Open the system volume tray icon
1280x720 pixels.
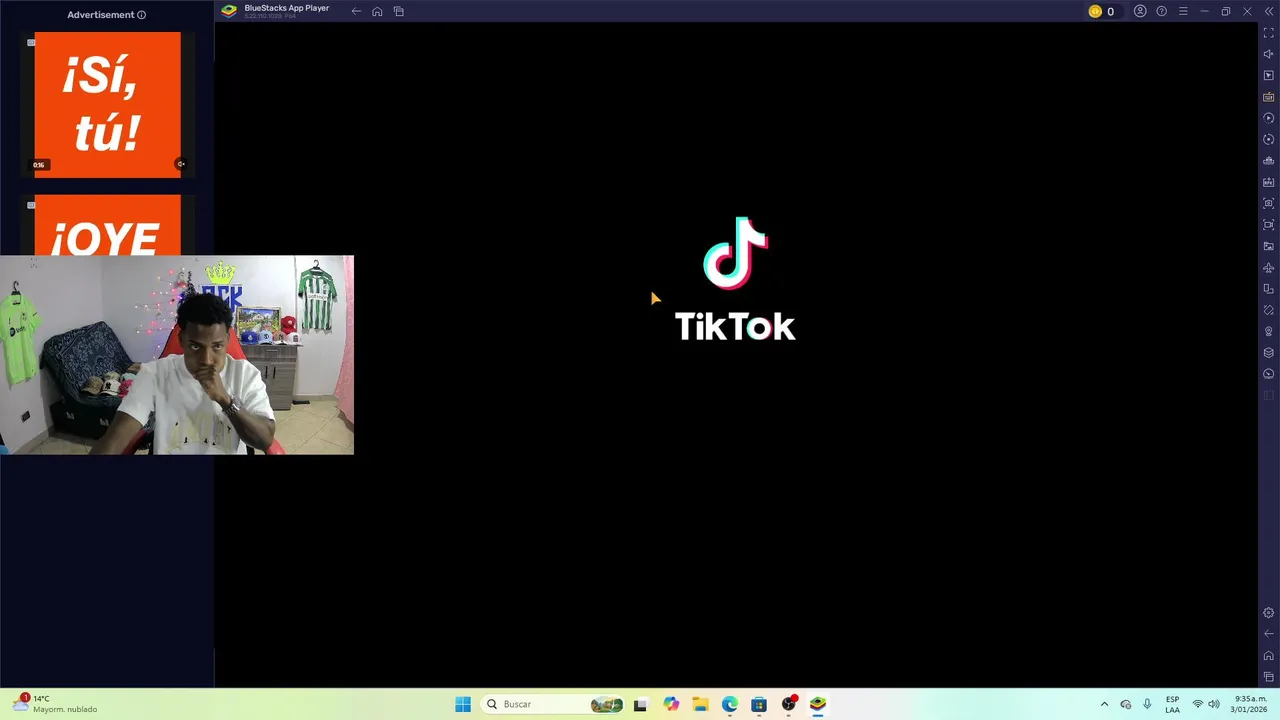[x=1214, y=704]
